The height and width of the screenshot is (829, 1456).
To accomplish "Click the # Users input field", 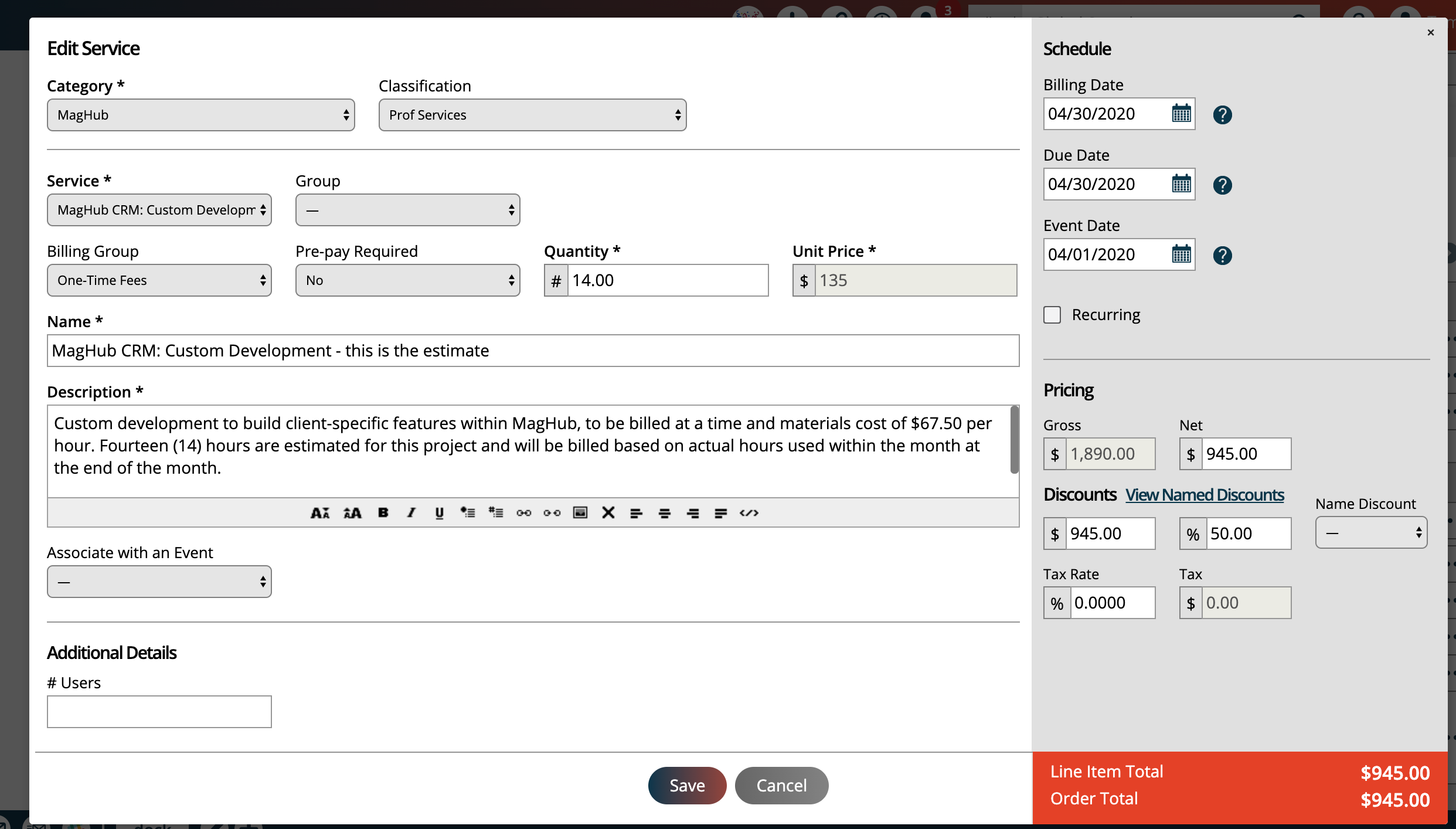I will pos(159,712).
